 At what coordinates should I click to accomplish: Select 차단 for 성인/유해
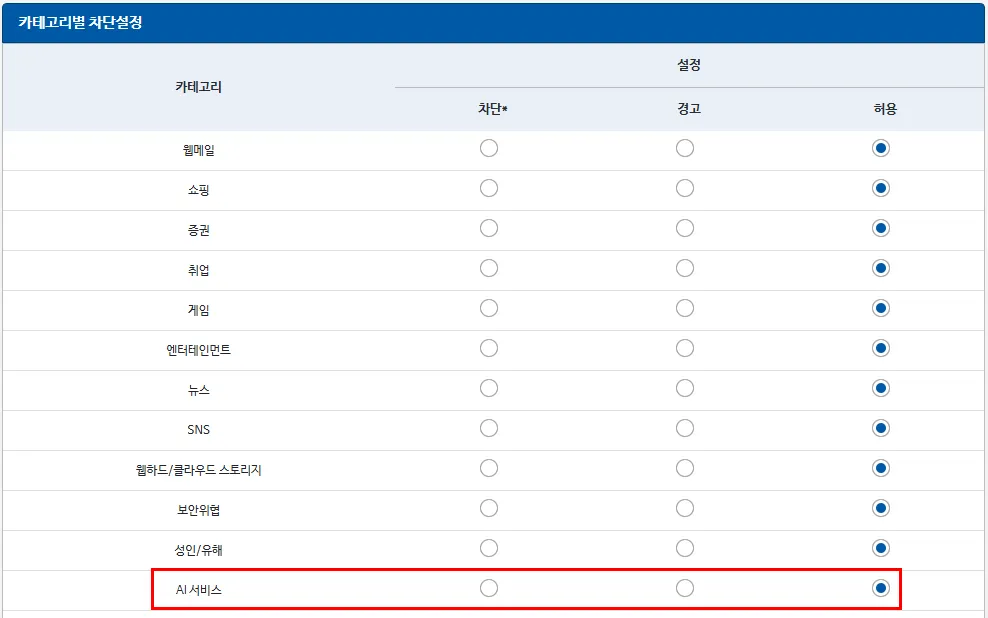click(489, 548)
